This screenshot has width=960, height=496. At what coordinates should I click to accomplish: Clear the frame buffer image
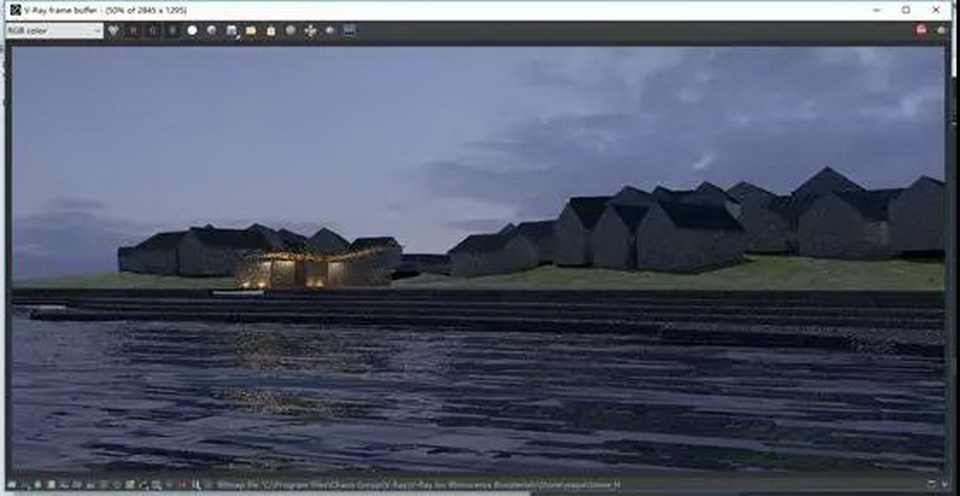[270, 30]
